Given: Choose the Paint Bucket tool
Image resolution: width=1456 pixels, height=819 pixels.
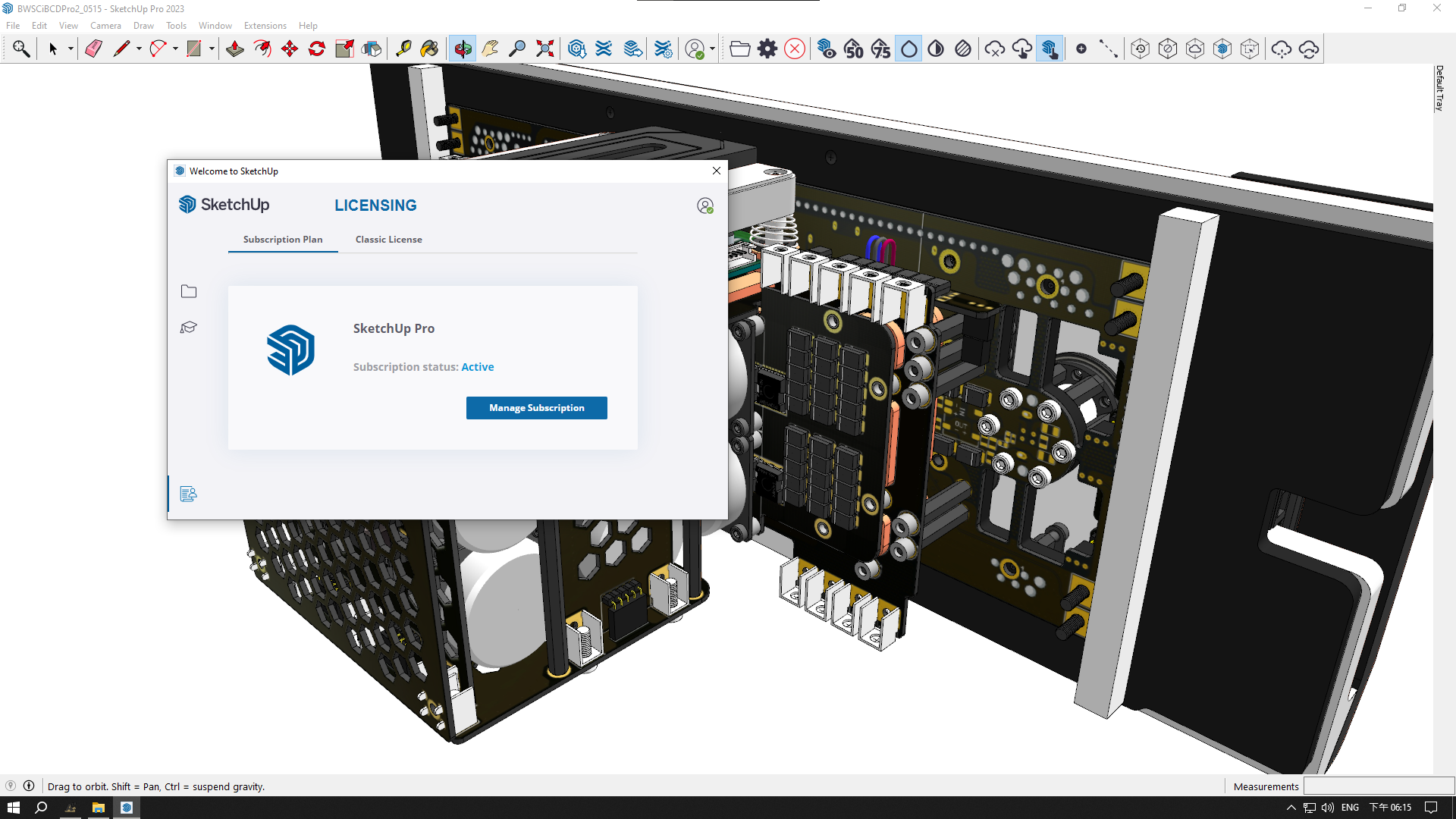Looking at the screenshot, I should click(x=429, y=49).
